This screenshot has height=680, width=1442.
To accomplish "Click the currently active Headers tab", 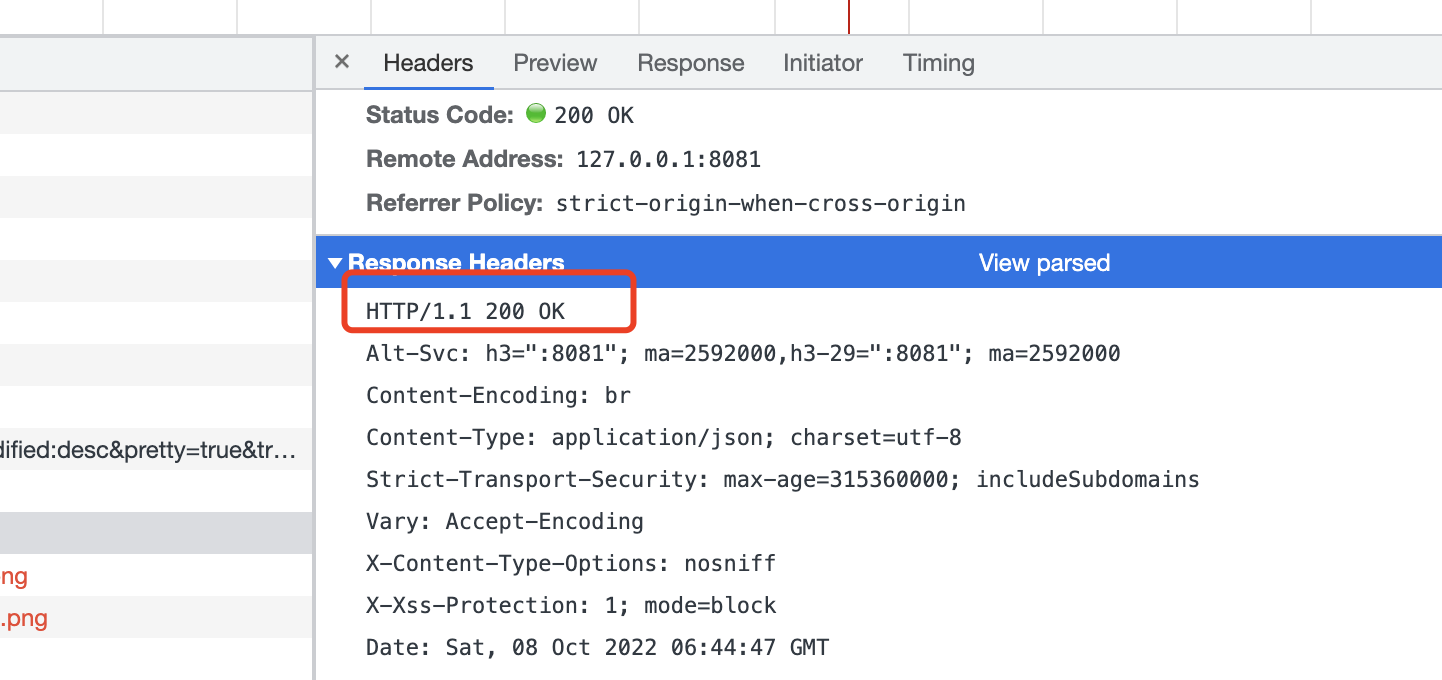I will pyautogui.click(x=428, y=62).
